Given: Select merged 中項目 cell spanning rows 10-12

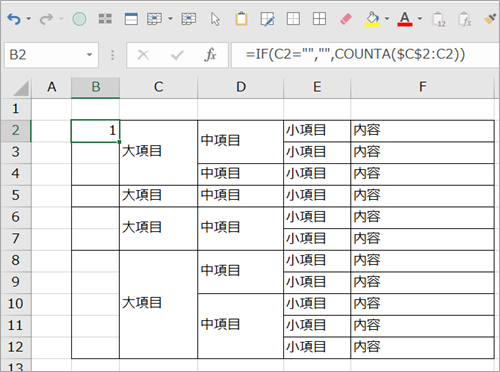Looking at the screenshot, I should coord(241,326).
